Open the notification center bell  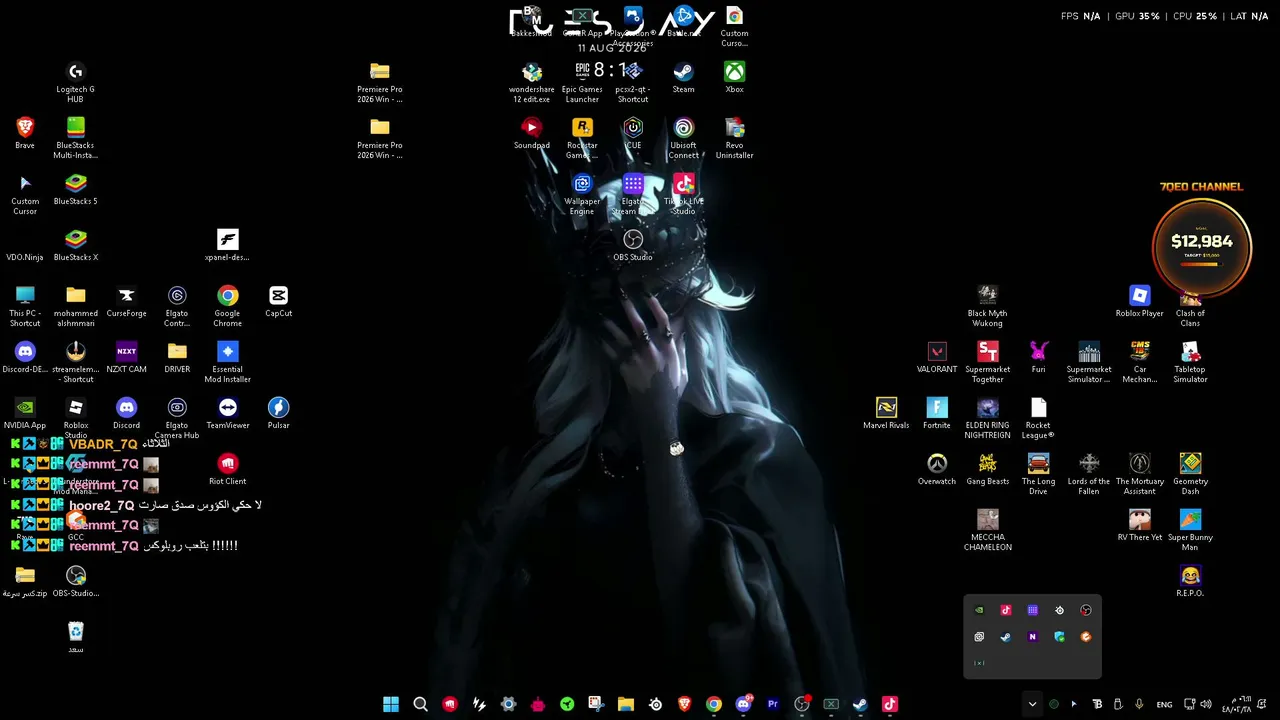1262,704
